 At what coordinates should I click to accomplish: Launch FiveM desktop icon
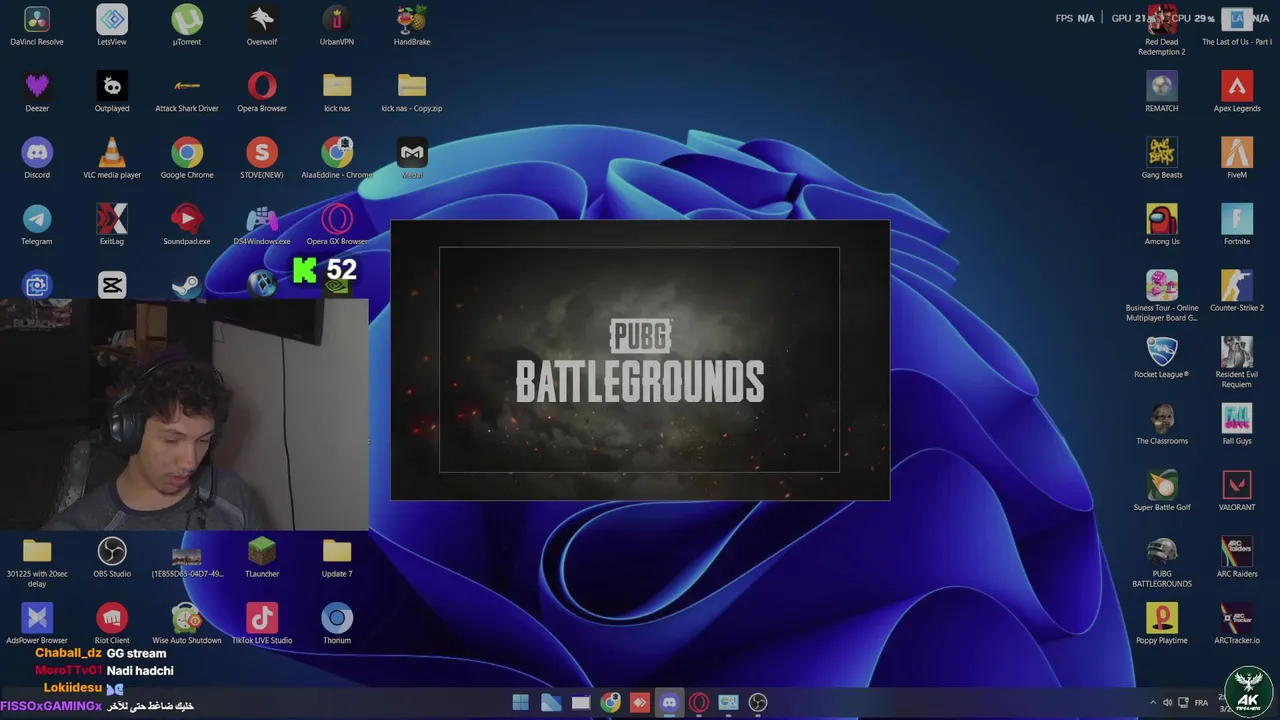tap(1237, 159)
